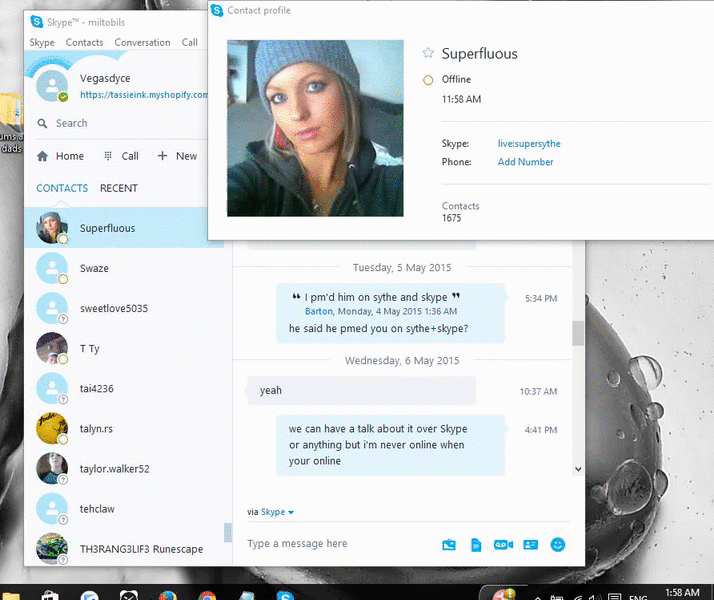
Task: Click message 'he said he pmed you on sythe+skype?'
Action: [x=378, y=329]
